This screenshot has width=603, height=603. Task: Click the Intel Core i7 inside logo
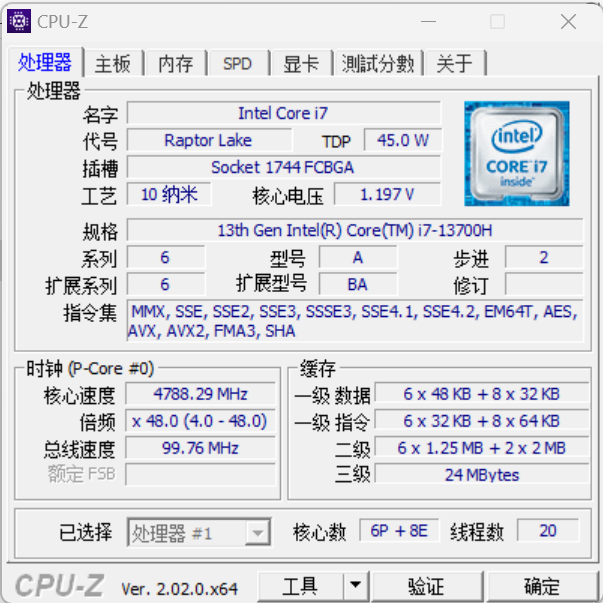click(x=516, y=153)
